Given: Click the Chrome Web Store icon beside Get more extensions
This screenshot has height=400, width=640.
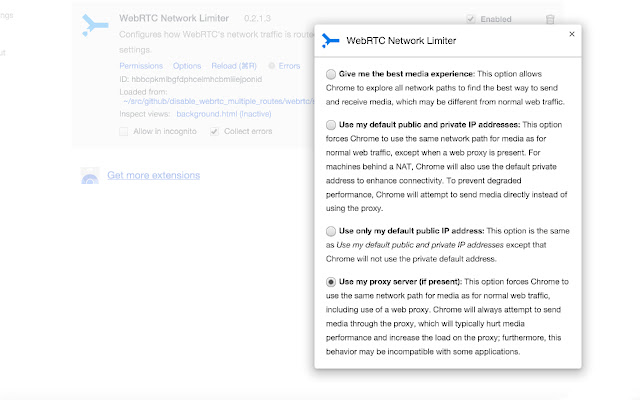Looking at the screenshot, I should (90, 176).
